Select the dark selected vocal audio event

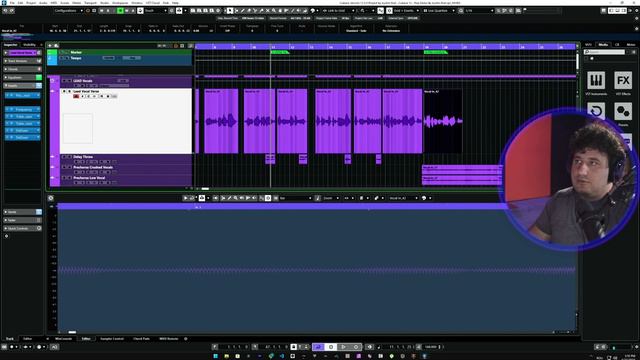tap(443, 121)
